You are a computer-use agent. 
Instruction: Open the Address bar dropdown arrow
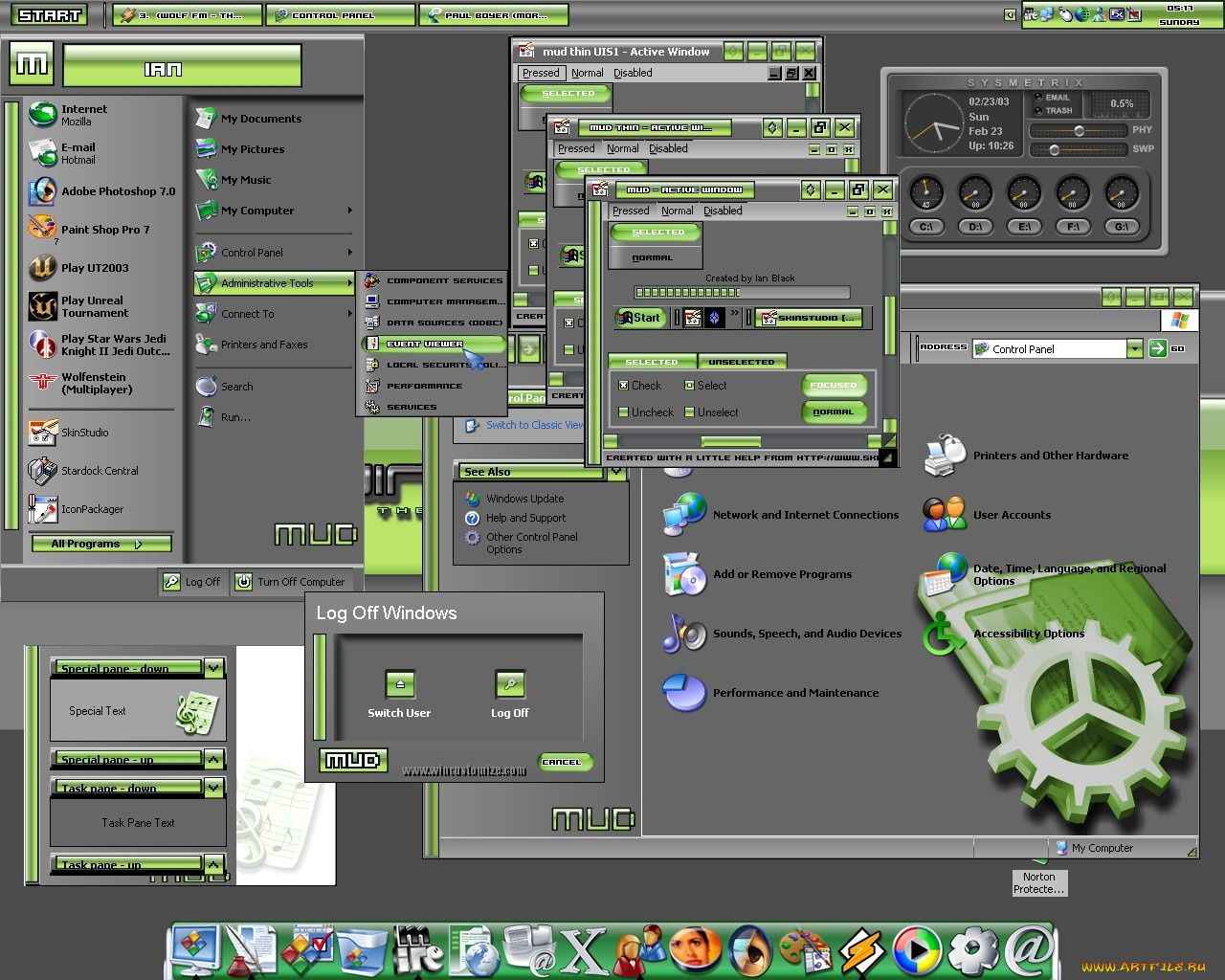pos(1134,348)
